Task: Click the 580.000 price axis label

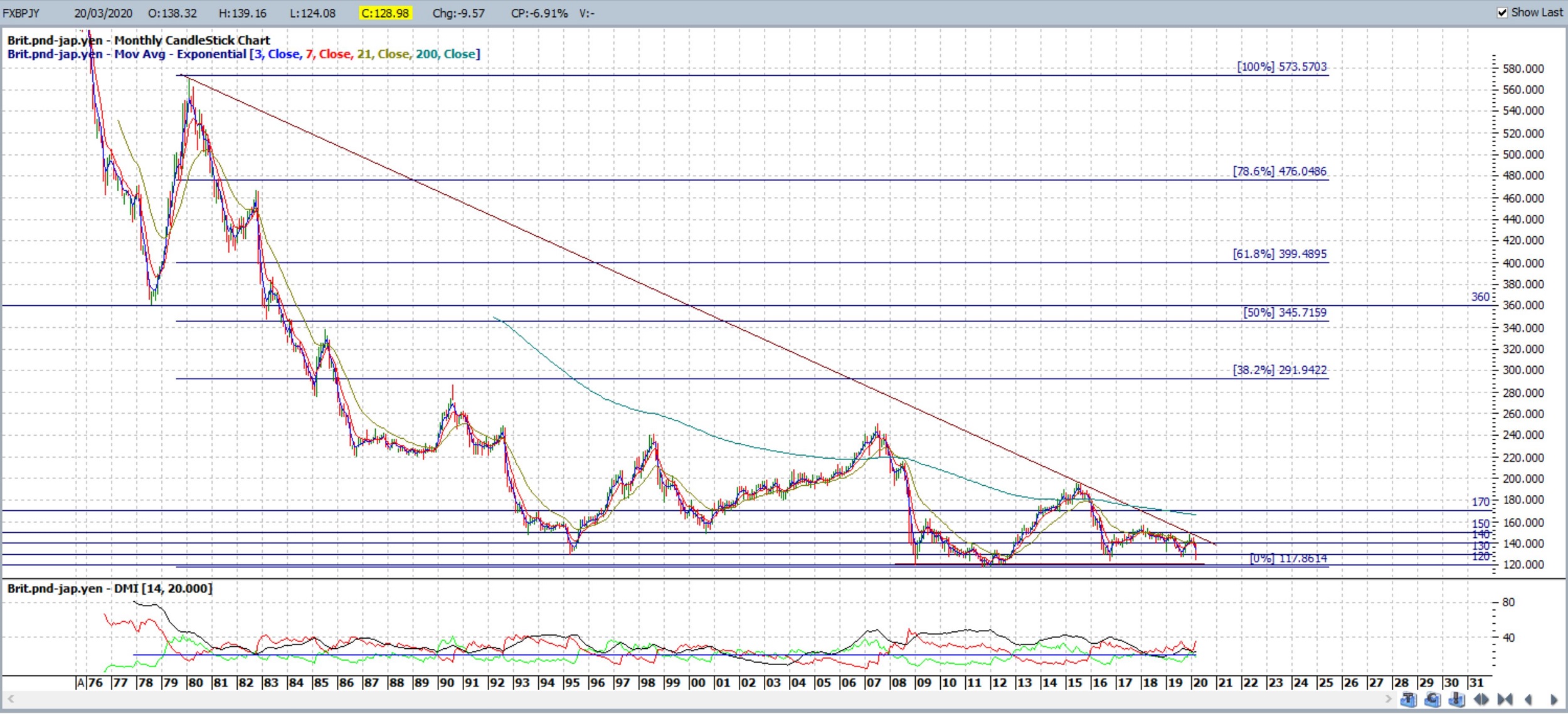Action: (1523, 68)
